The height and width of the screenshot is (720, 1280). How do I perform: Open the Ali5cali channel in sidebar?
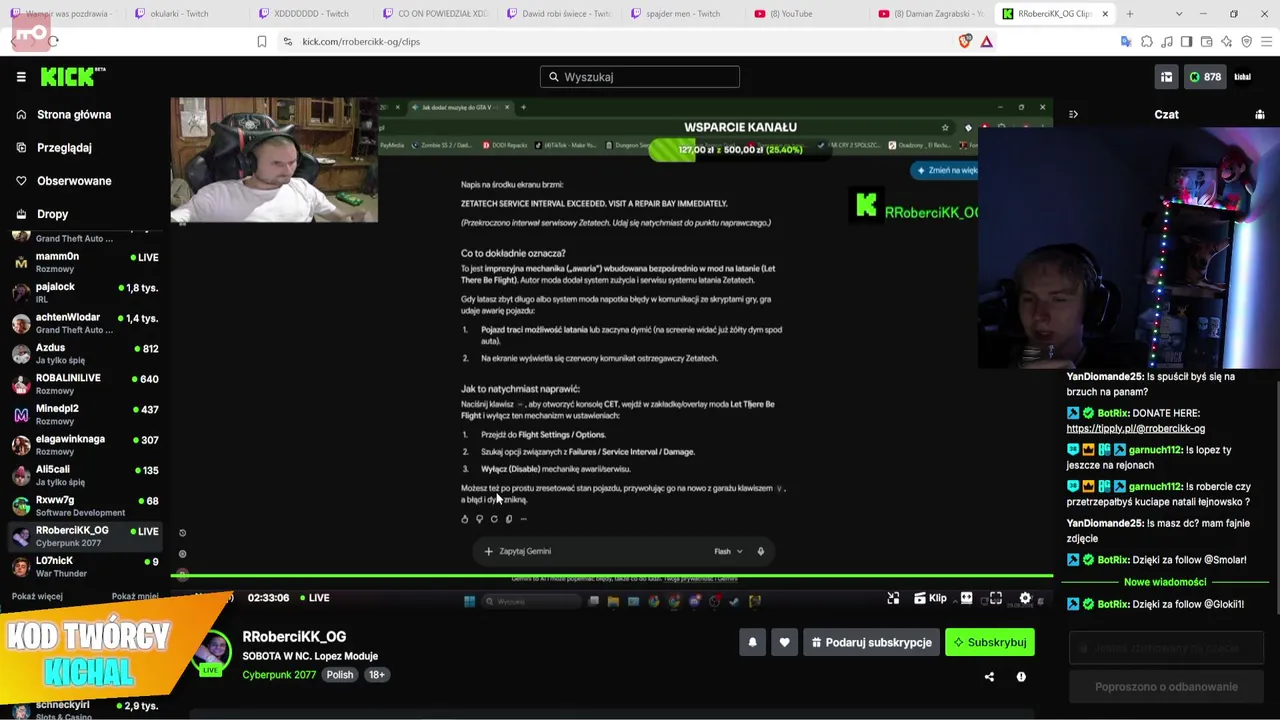tap(85, 476)
